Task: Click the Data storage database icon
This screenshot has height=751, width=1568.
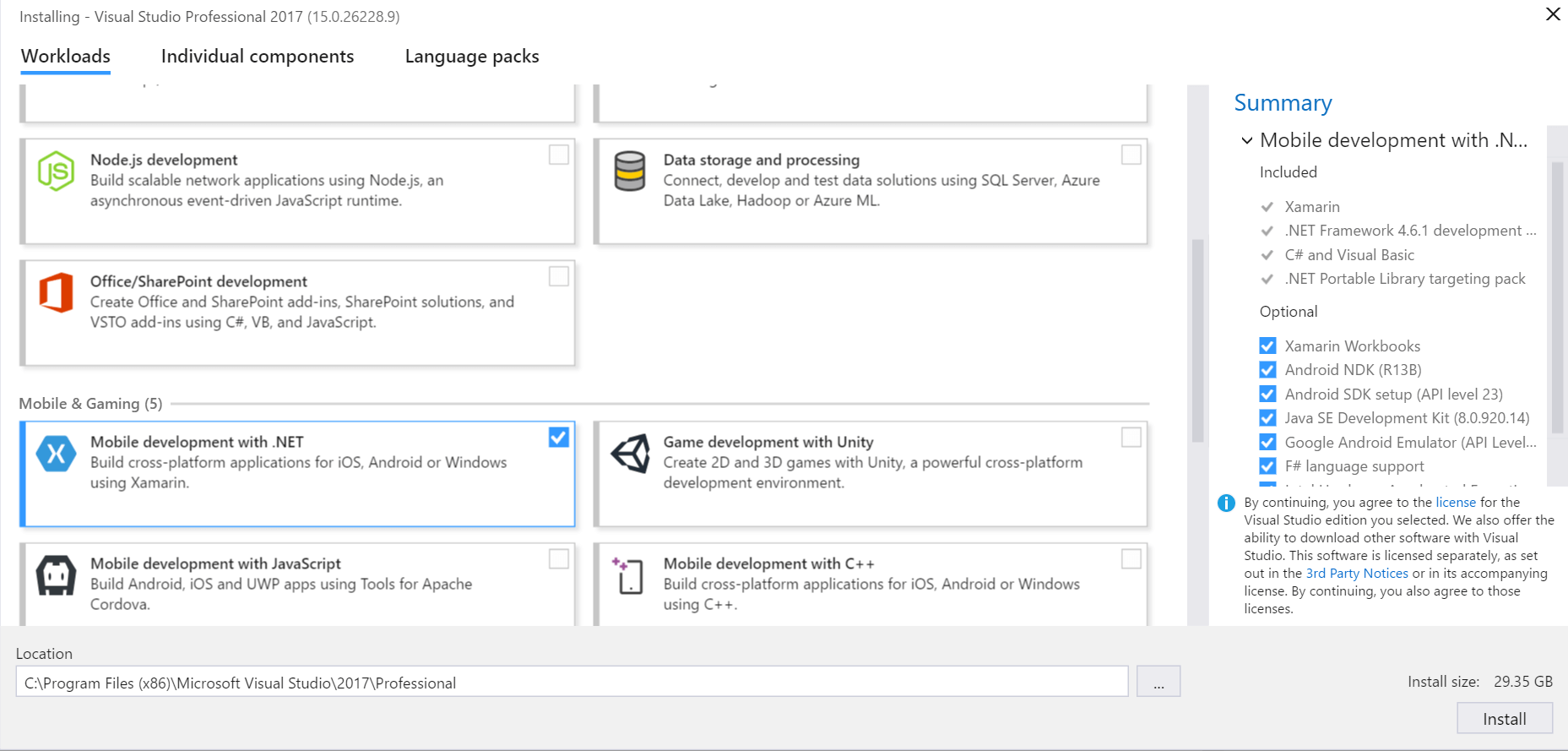Action: (x=630, y=171)
